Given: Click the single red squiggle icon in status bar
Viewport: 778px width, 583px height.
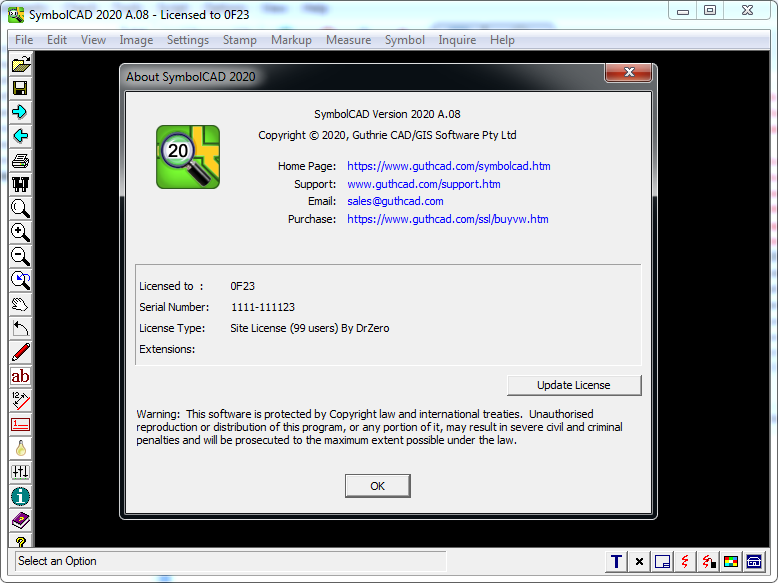Looking at the screenshot, I should point(685,562).
